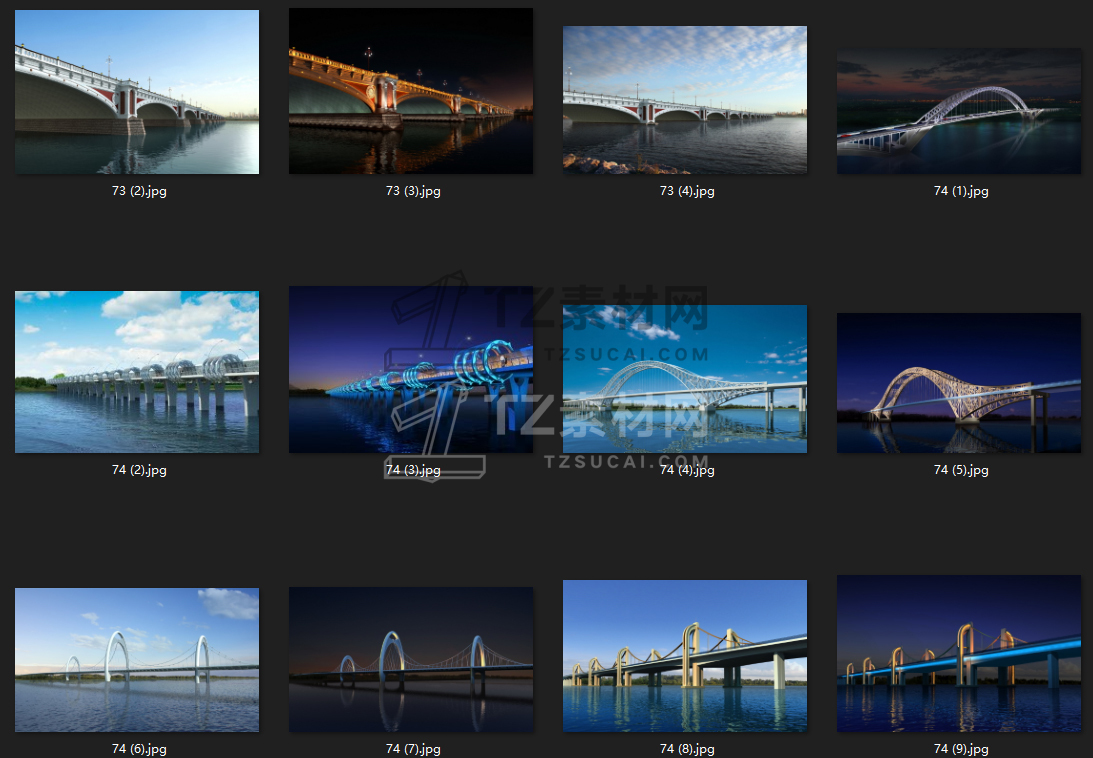This screenshot has height=758, width=1093.
Task: Click file name 74 (9).jpg
Action: [961, 749]
